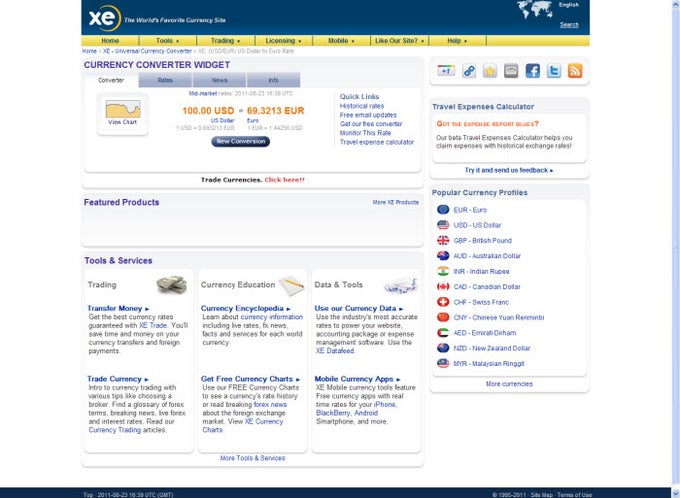The height and width of the screenshot is (498, 680).
Task: Click the Malaysian Ringgit flag icon
Action: 443,363
